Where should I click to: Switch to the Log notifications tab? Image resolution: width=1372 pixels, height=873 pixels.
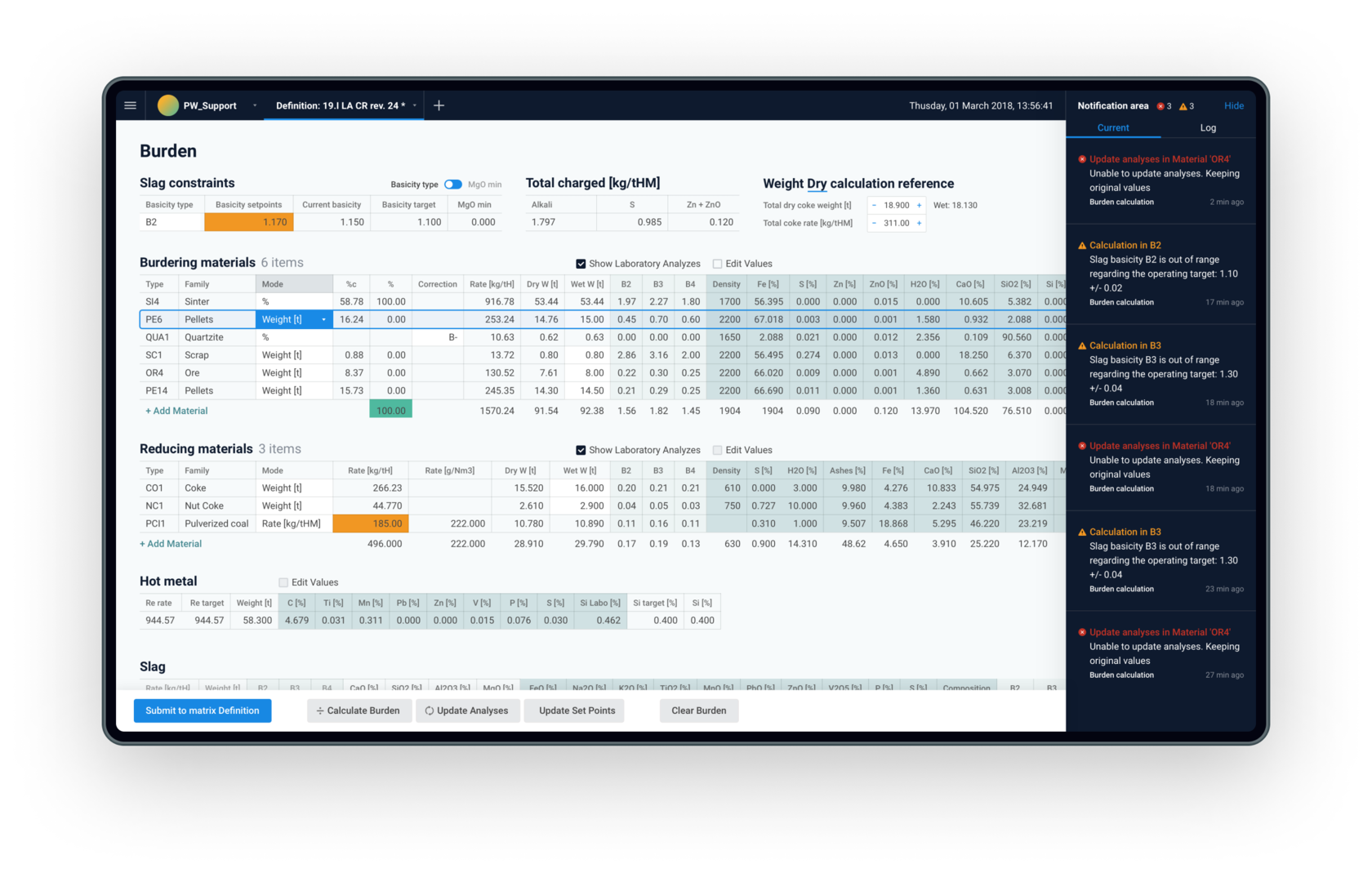1208,128
